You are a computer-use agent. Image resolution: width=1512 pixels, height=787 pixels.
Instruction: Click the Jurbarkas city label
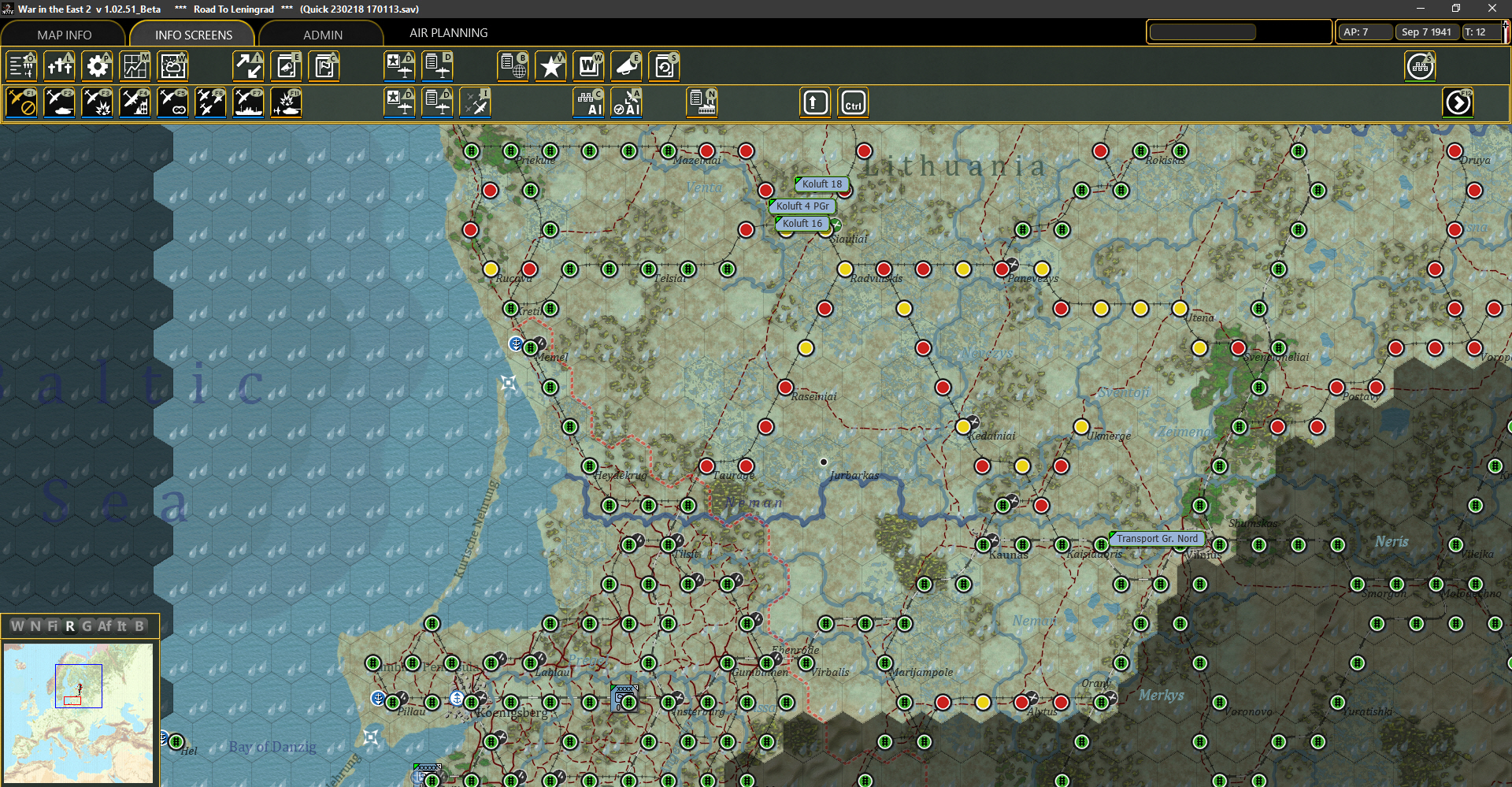(854, 475)
